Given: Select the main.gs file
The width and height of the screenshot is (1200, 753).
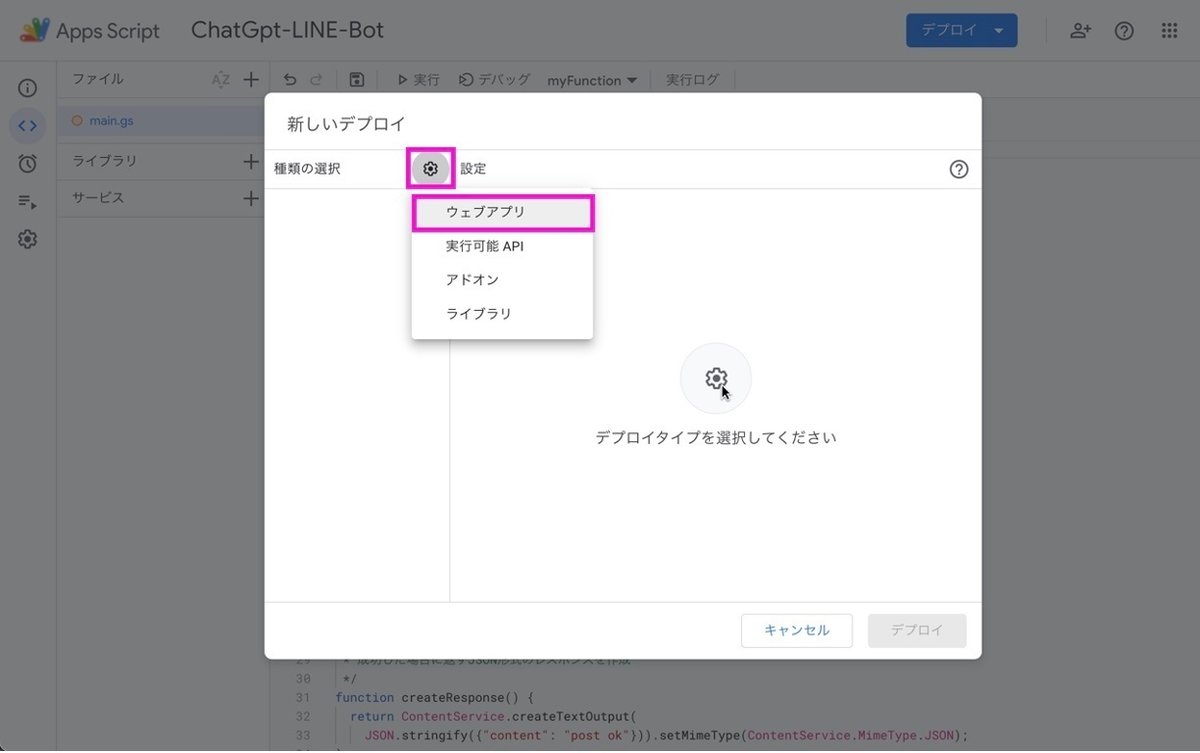Looking at the screenshot, I should [160, 121].
